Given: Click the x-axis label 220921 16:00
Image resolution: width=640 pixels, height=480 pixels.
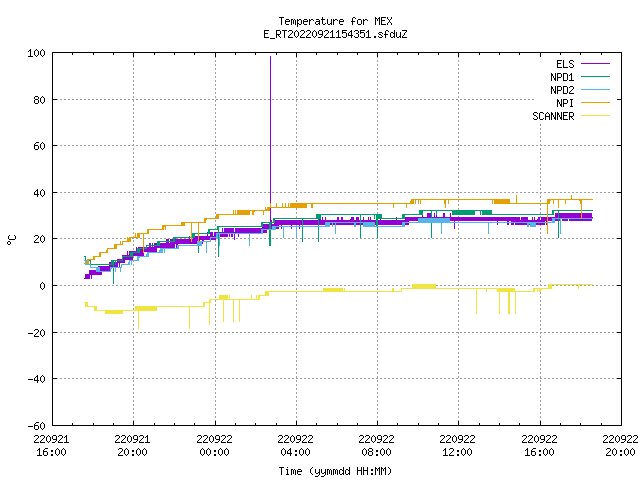Looking at the screenshot, I should click(x=51, y=446).
